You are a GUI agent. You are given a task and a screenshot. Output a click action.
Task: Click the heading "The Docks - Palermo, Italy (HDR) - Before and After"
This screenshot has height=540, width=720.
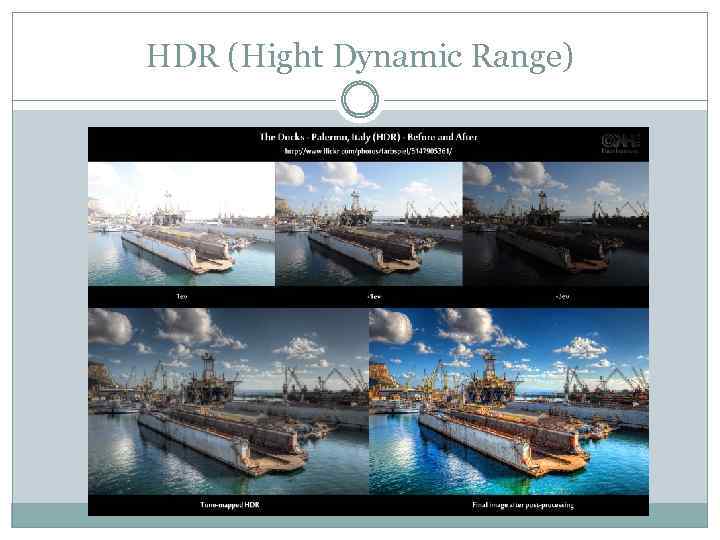369,137
